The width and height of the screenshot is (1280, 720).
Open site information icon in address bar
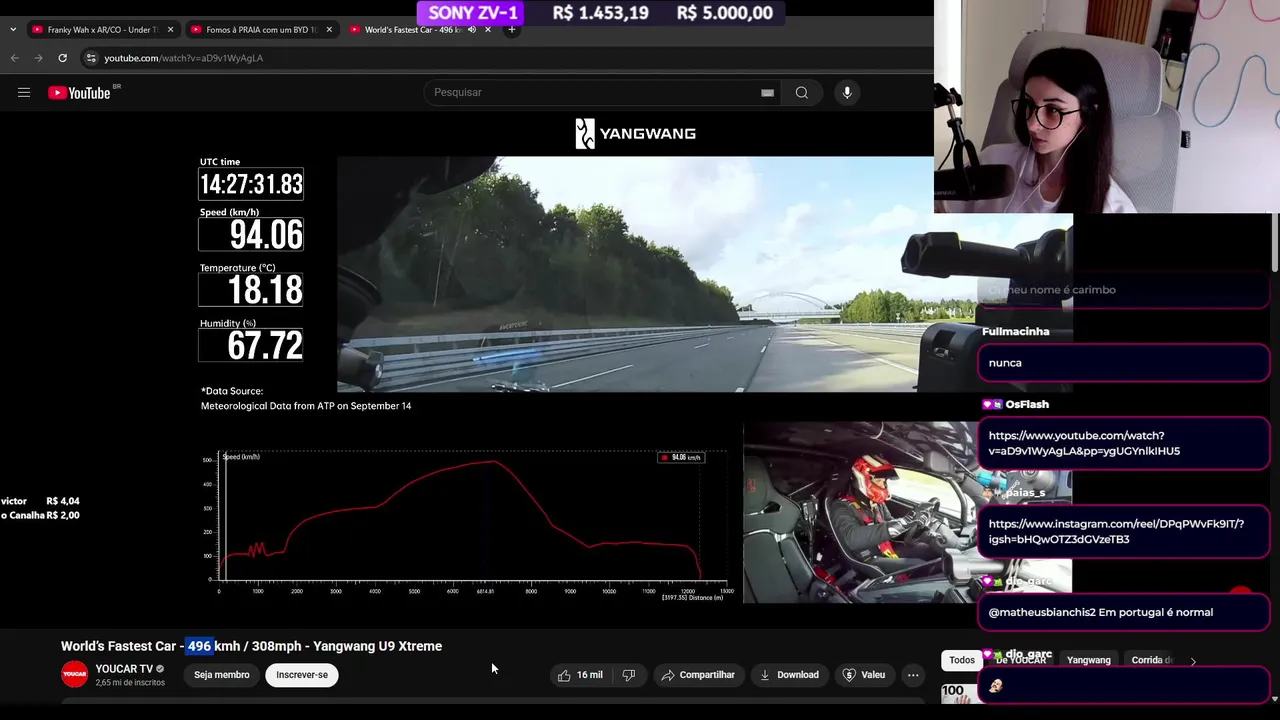click(x=91, y=58)
